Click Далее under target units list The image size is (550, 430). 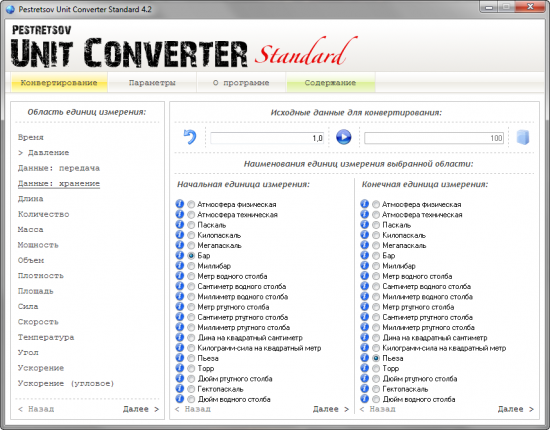pos(516,409)
